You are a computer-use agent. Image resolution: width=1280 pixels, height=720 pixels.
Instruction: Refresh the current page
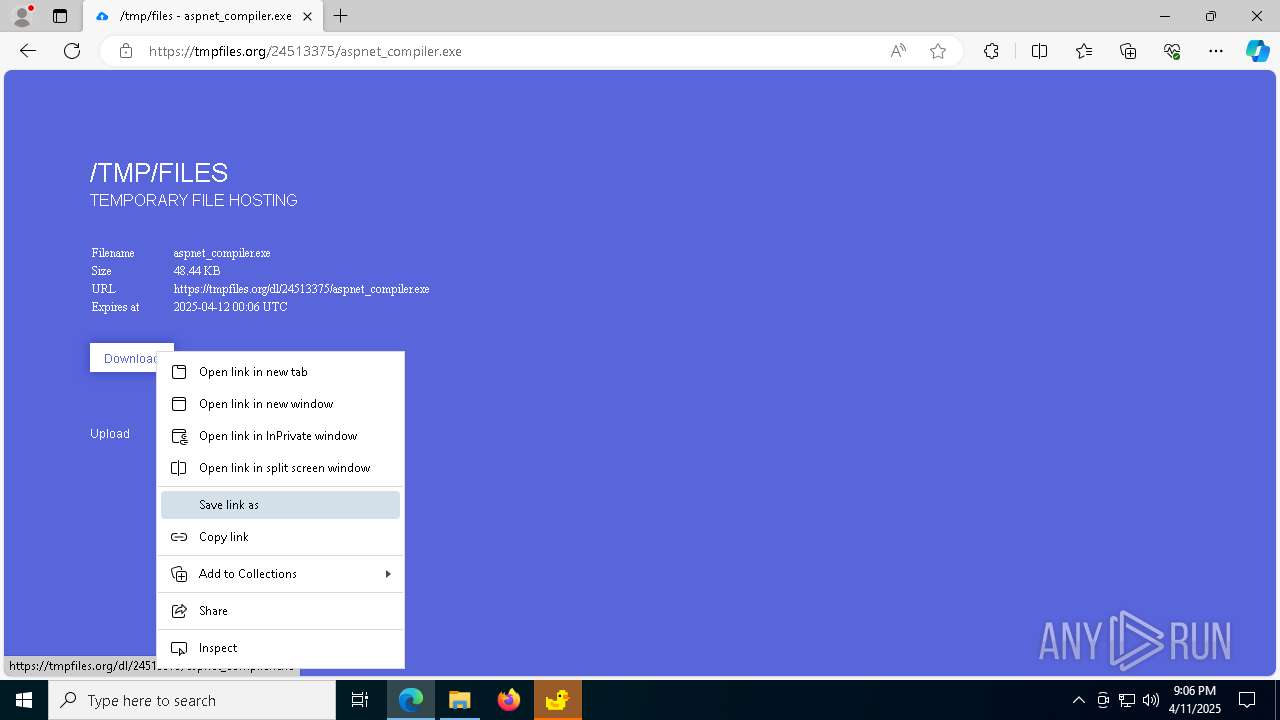click(x=72, y=51)
